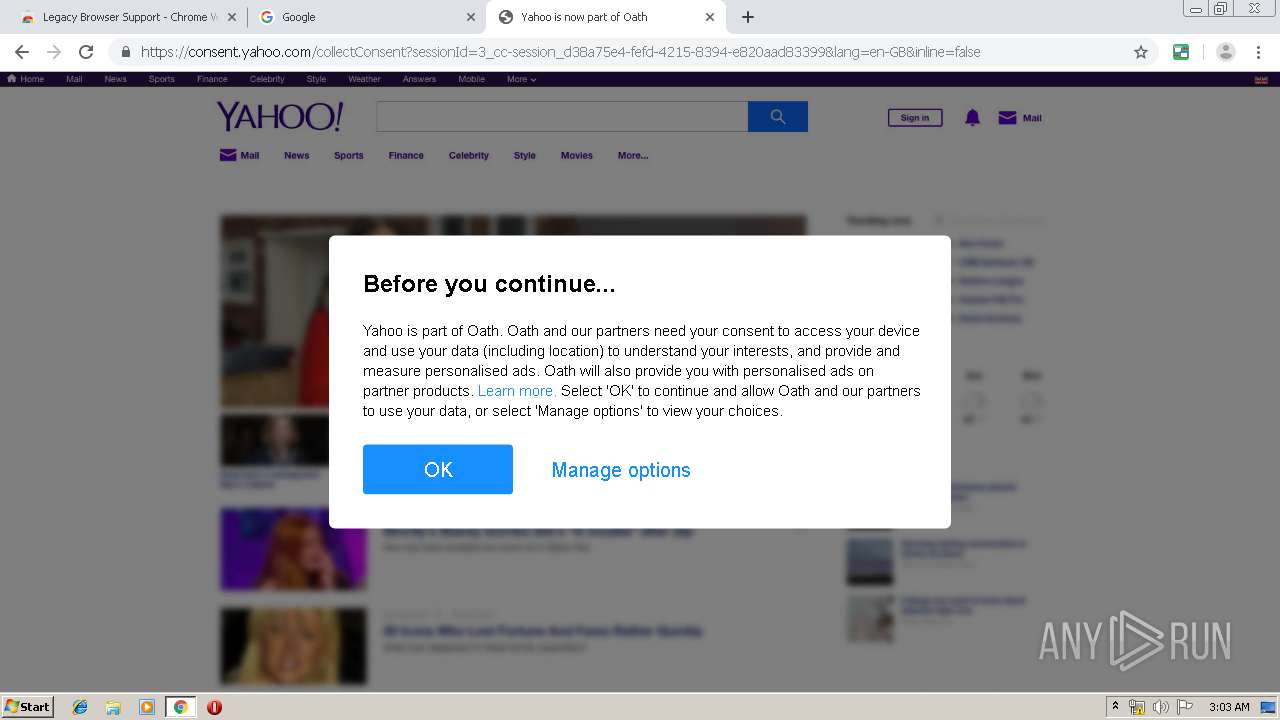The image size is (1280, 720).
Task: Open Style in the top purple bar
Action: pos(316,79)
